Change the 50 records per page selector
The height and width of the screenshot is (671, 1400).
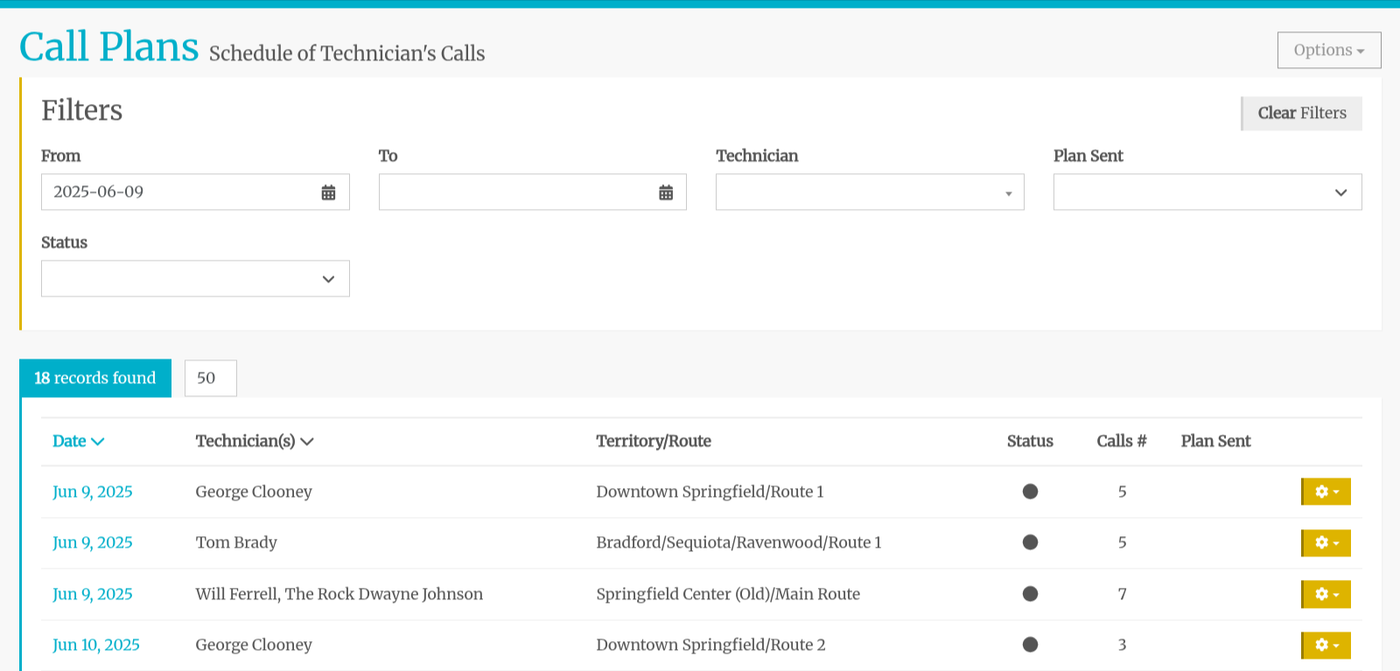click(210, 378)
